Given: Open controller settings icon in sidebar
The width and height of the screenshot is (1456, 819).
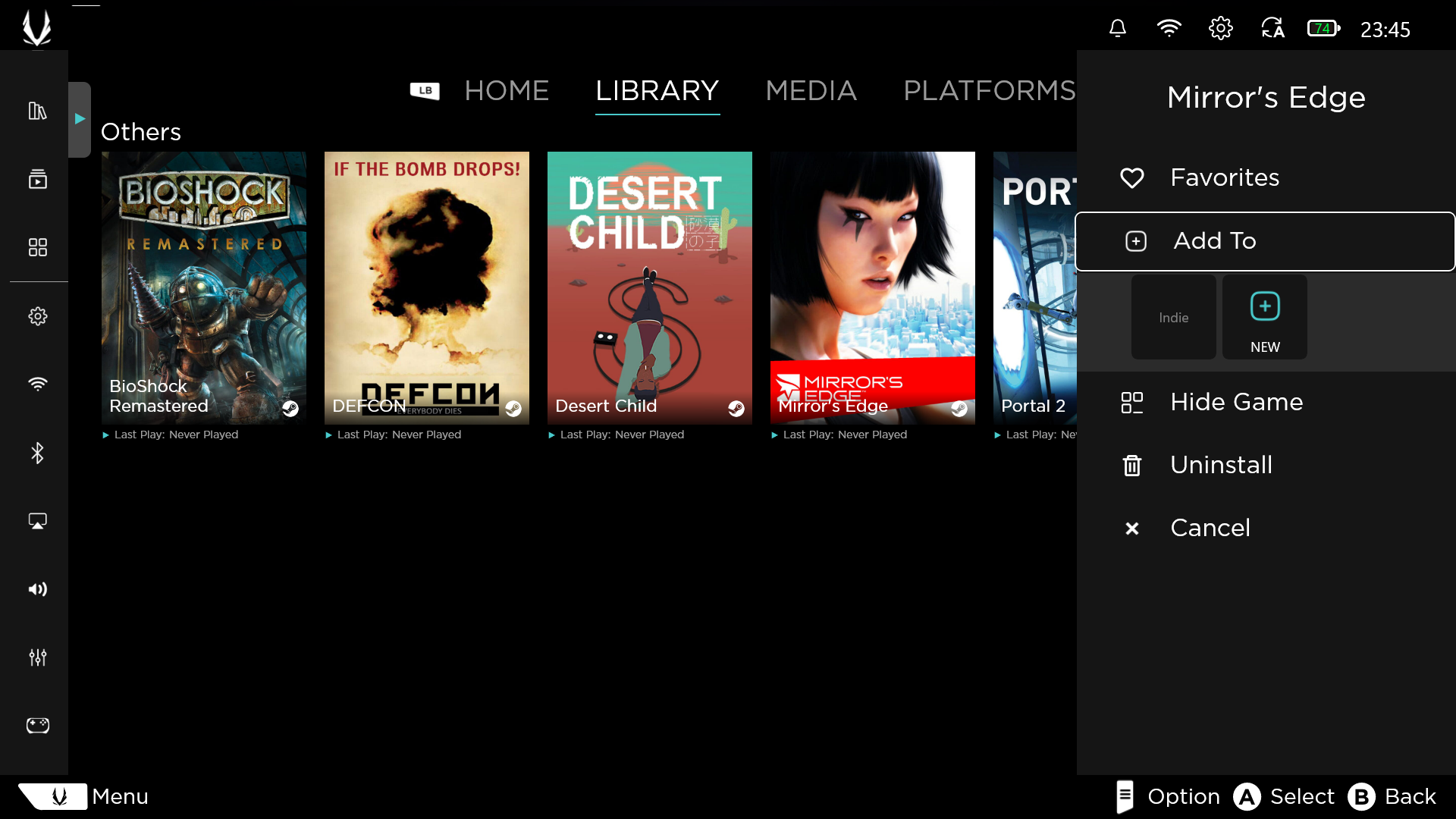Looking at the screenshot, I should (x=37, y=726).
